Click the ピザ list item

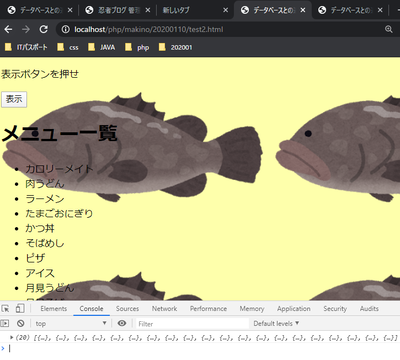pos(35,258)
